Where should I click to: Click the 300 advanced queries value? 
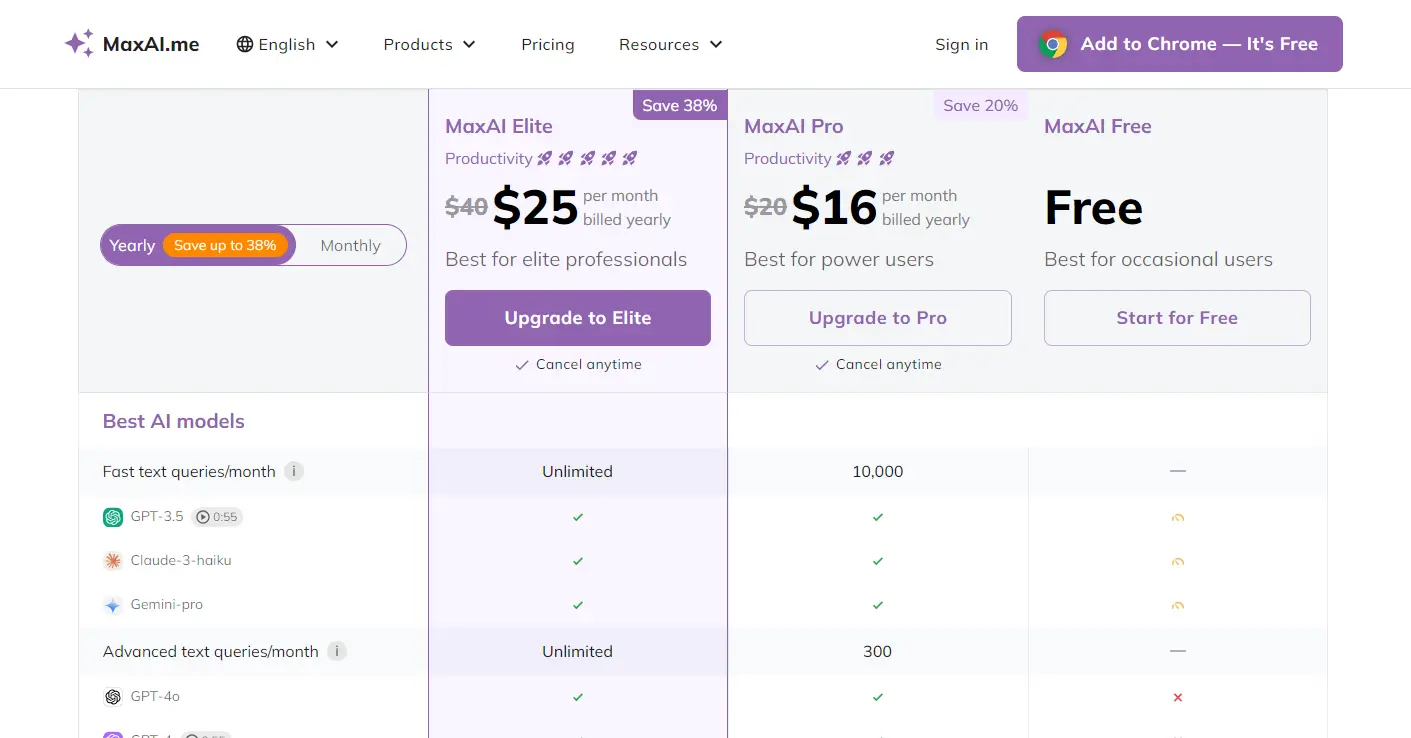point(878,651)
